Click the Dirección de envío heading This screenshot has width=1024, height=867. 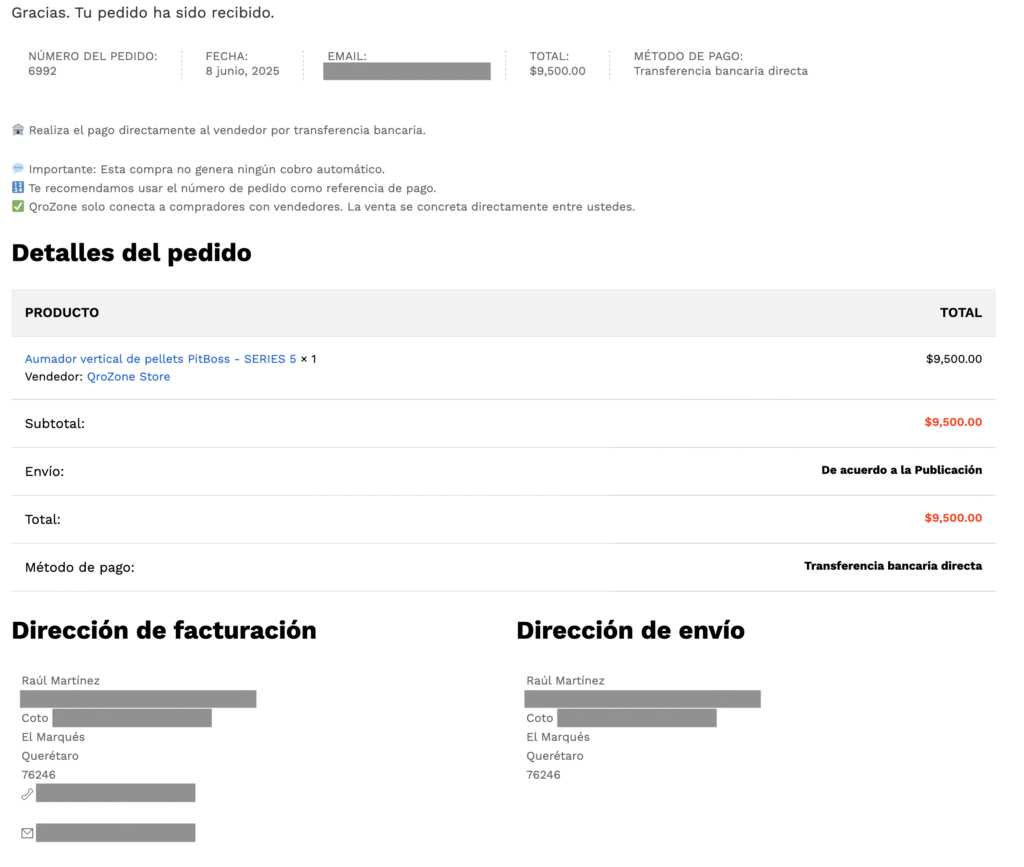[x=630, y=631]
